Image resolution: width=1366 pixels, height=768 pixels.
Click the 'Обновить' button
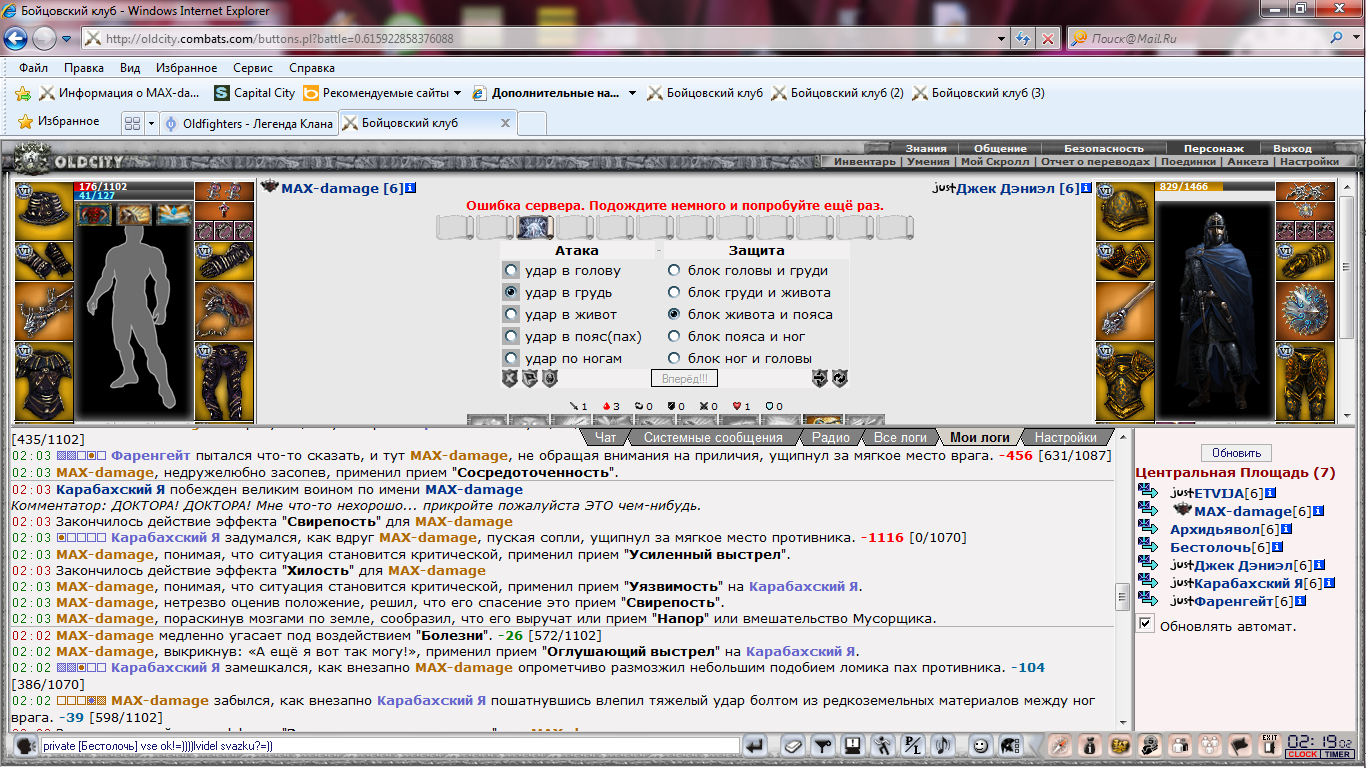(1237, 453)
